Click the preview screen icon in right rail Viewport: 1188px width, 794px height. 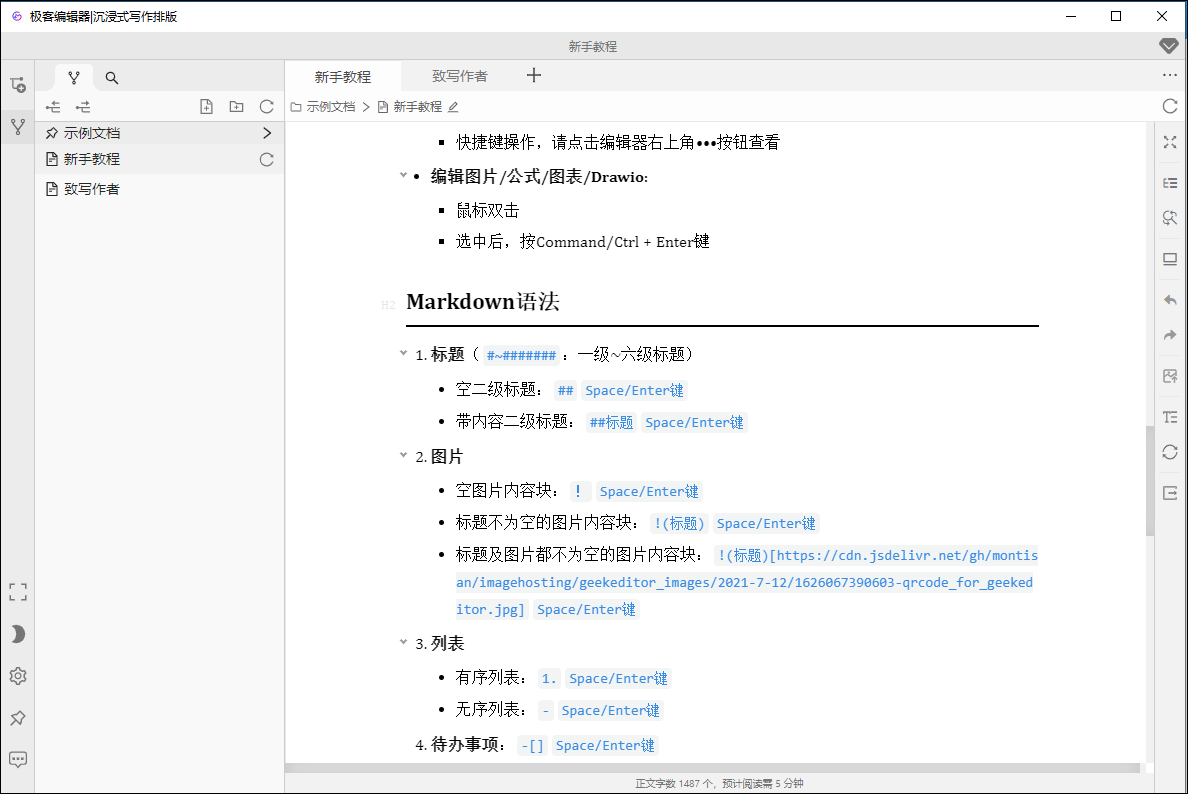click(1170, 259)
